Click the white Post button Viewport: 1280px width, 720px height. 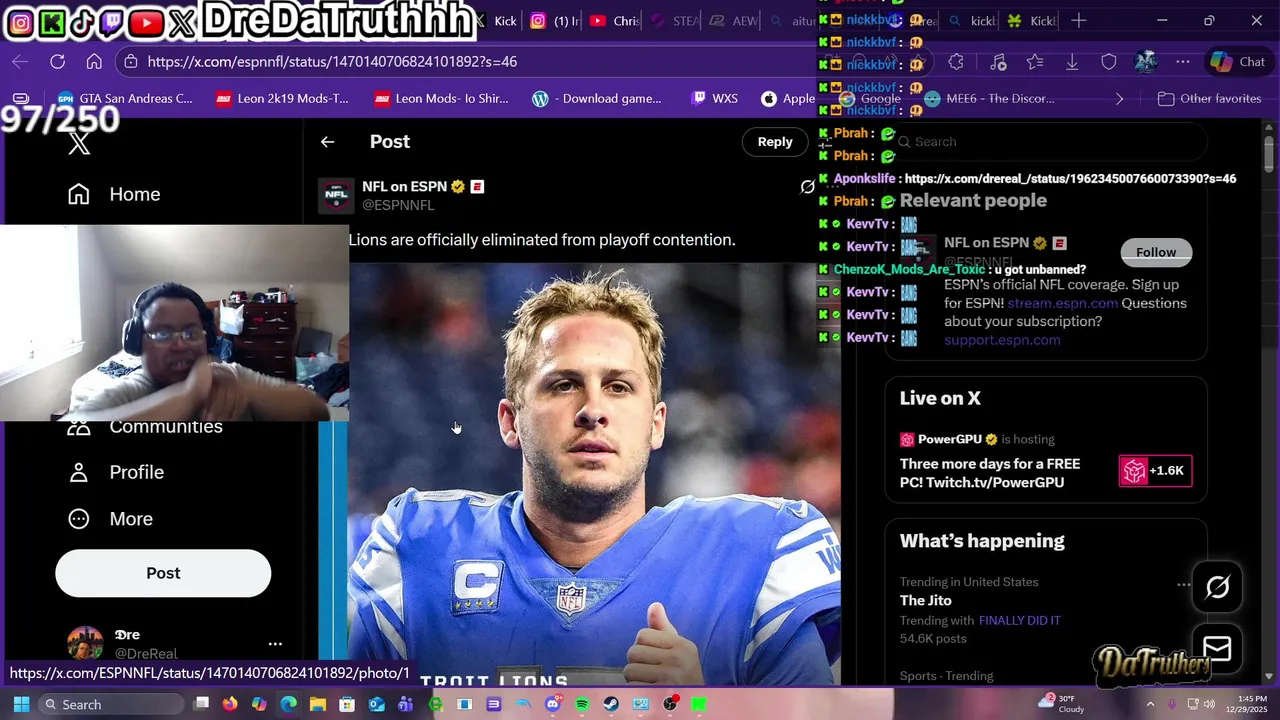pyautogui.click(x=163, y=573)
